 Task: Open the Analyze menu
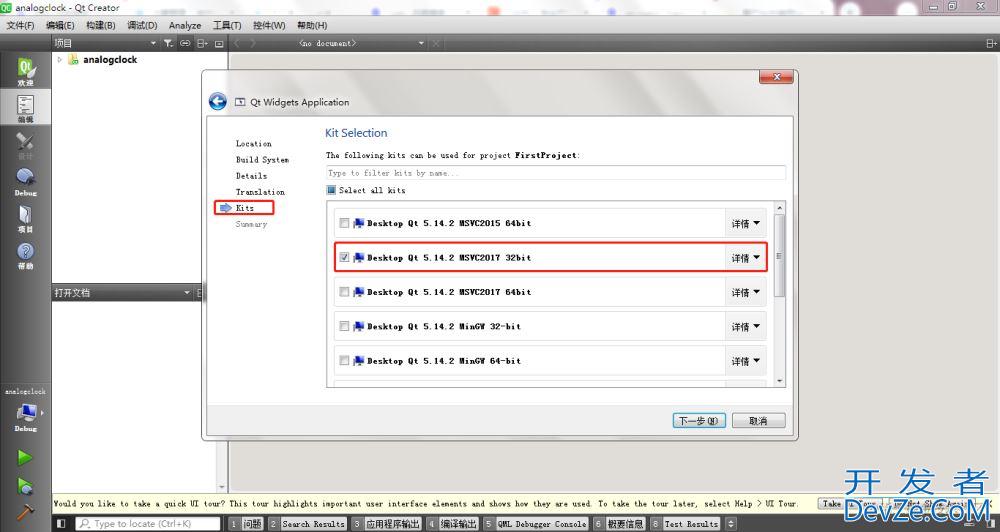click(x=185, y=25)
